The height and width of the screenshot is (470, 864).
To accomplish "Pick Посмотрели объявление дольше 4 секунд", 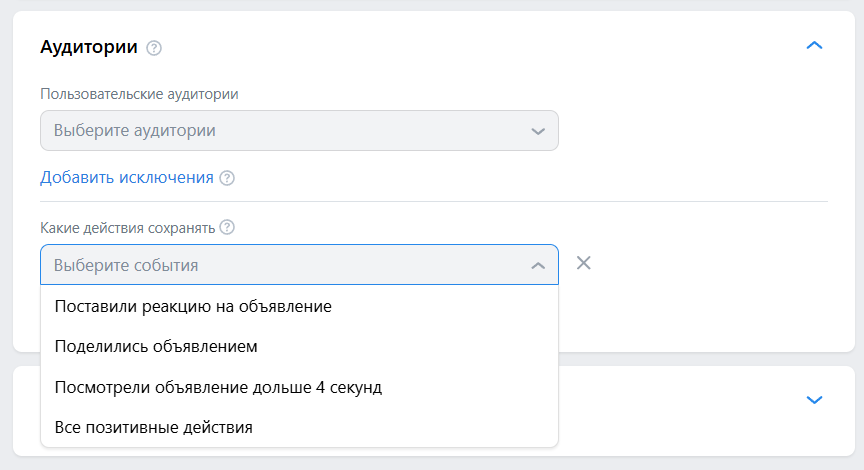I will 218,387.
